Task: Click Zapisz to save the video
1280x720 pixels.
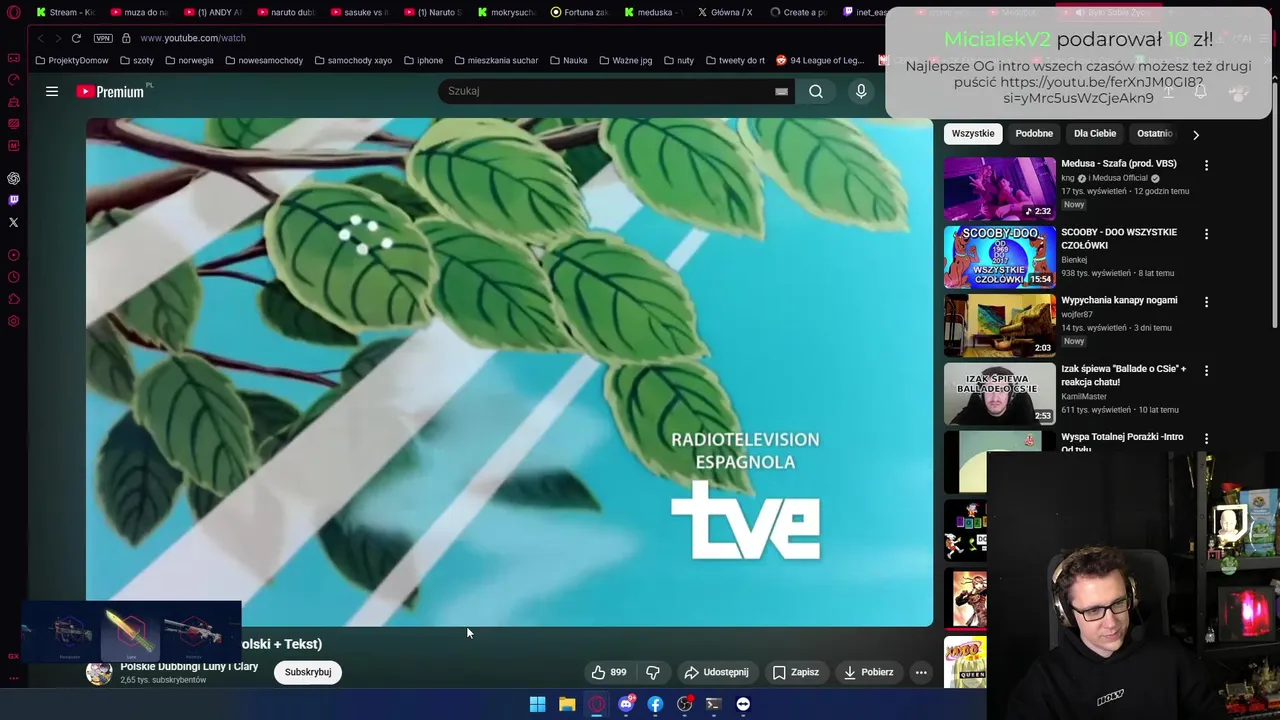Action: pos(796,672)
